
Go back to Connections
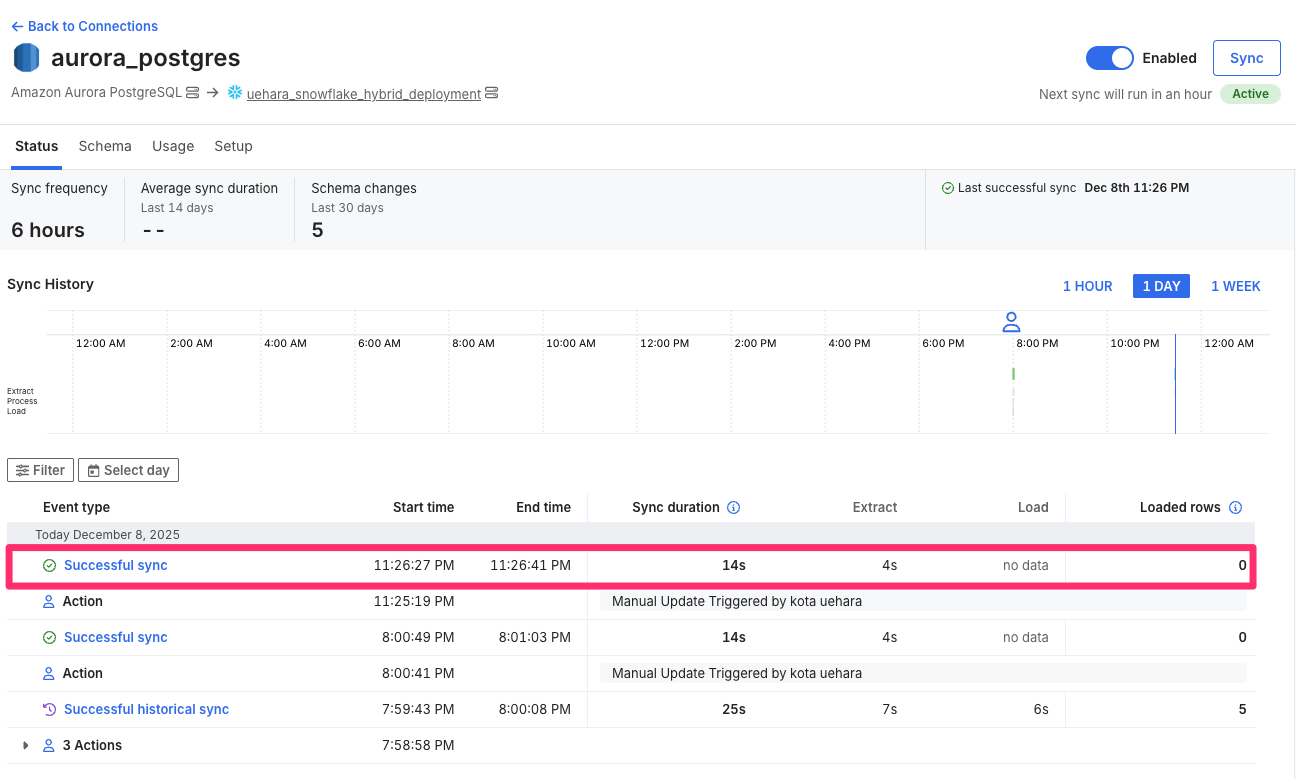tap(85, 26)
